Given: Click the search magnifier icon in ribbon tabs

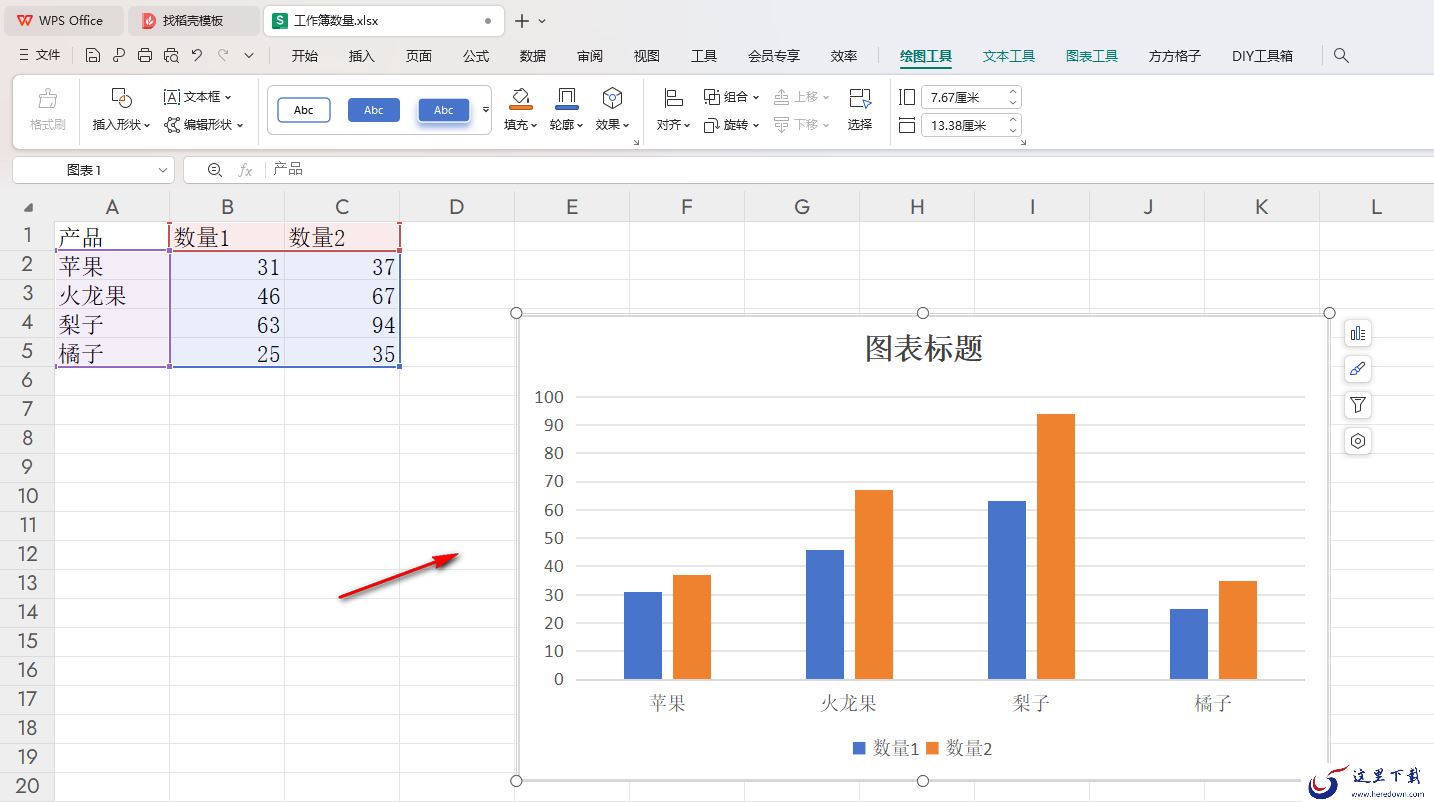Looking at the screenshot, I should pyautogui.click(x=1342, y=56).
